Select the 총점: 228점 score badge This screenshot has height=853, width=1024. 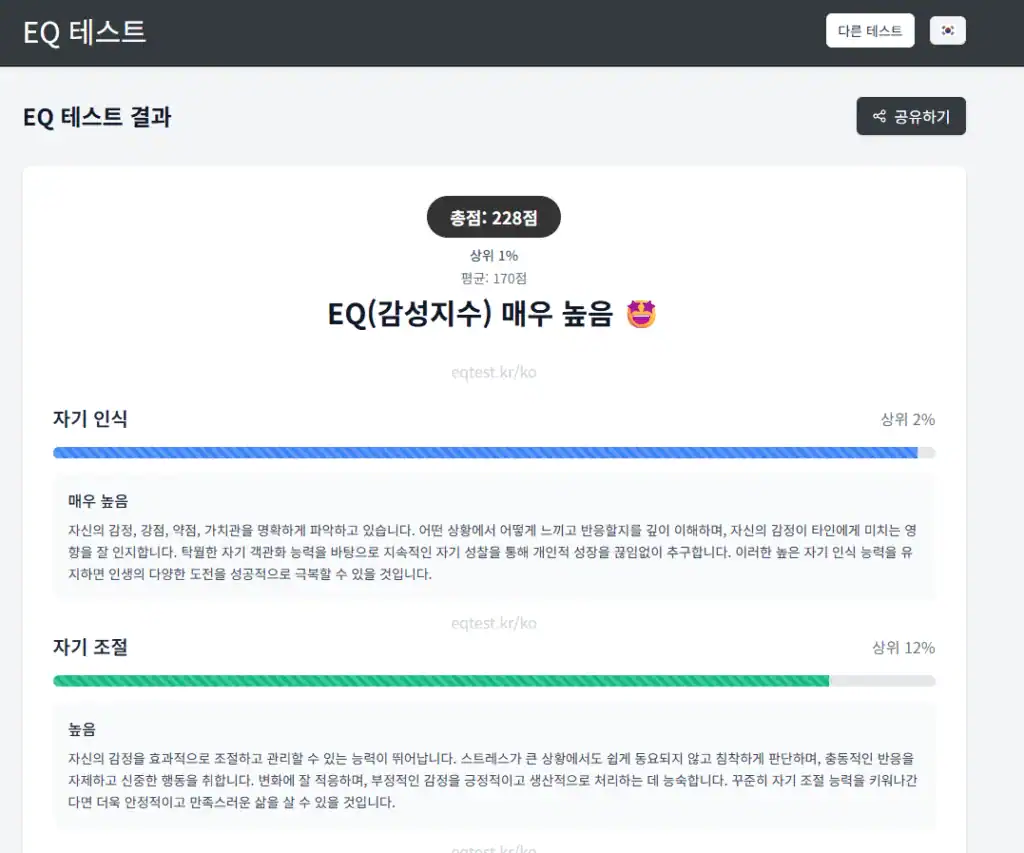pyautogui.click(x=494, y=217)
